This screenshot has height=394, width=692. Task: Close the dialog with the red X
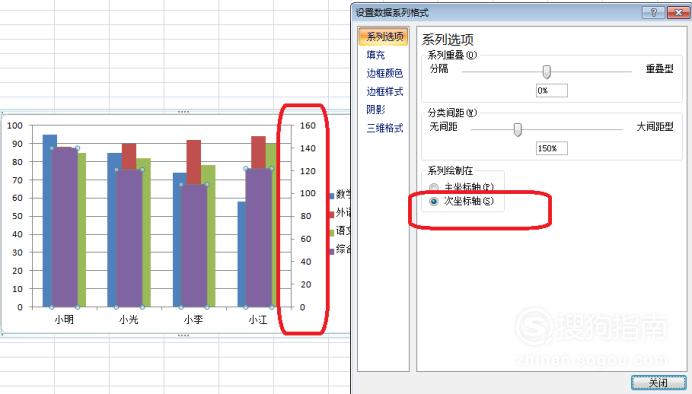pyautogui.click(x=678, y=12)
